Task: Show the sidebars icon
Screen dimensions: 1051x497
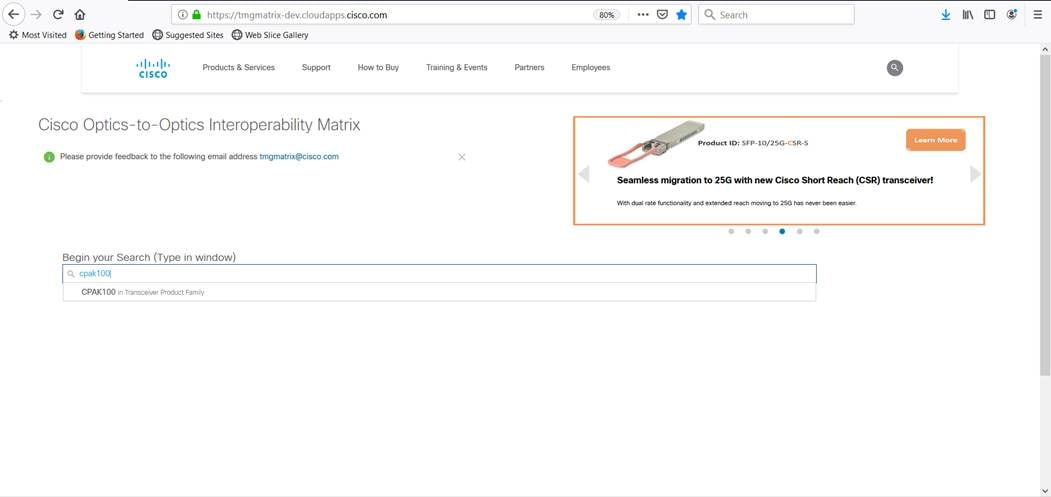Action: 989,15
